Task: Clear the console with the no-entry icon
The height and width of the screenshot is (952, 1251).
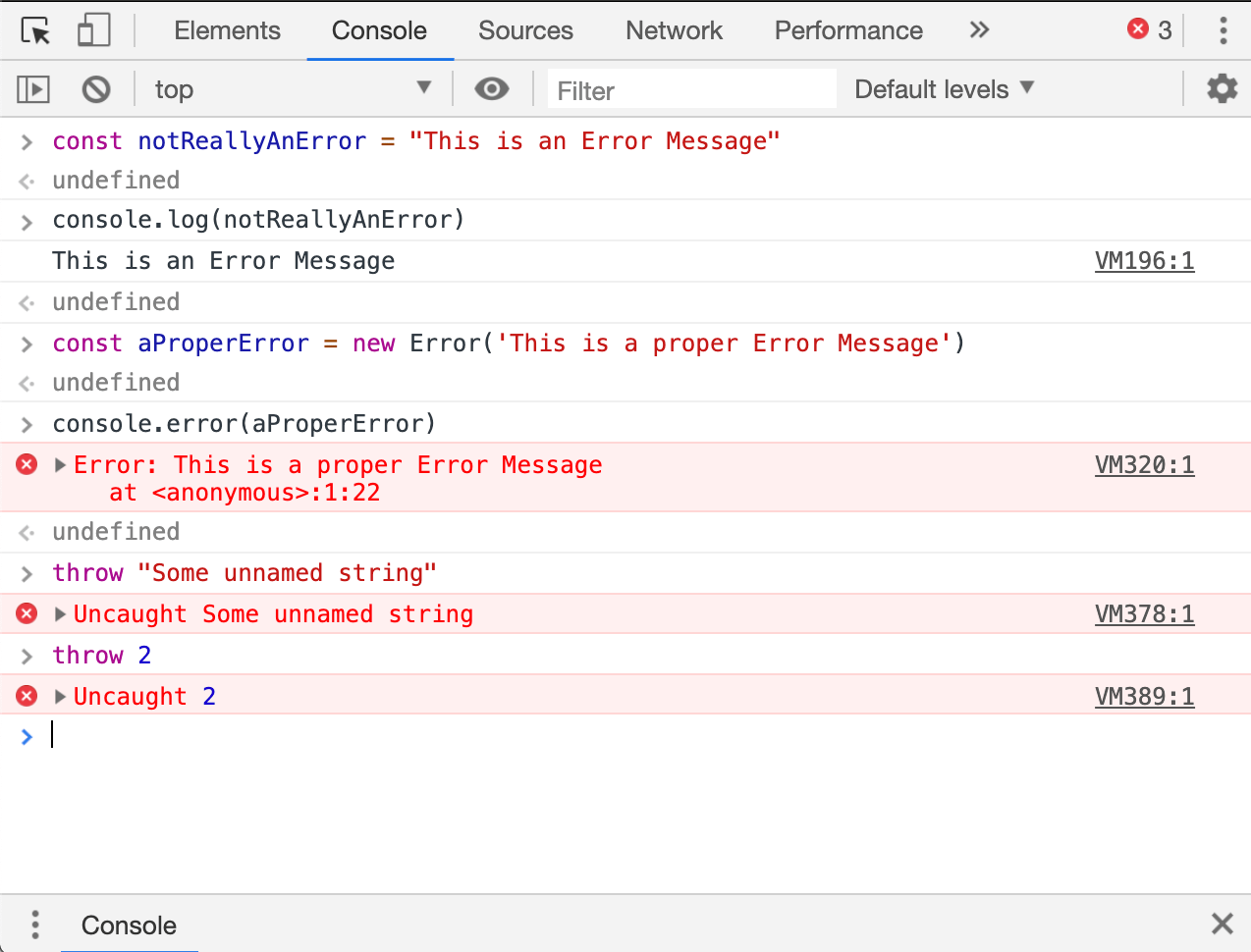Action: 95,89
